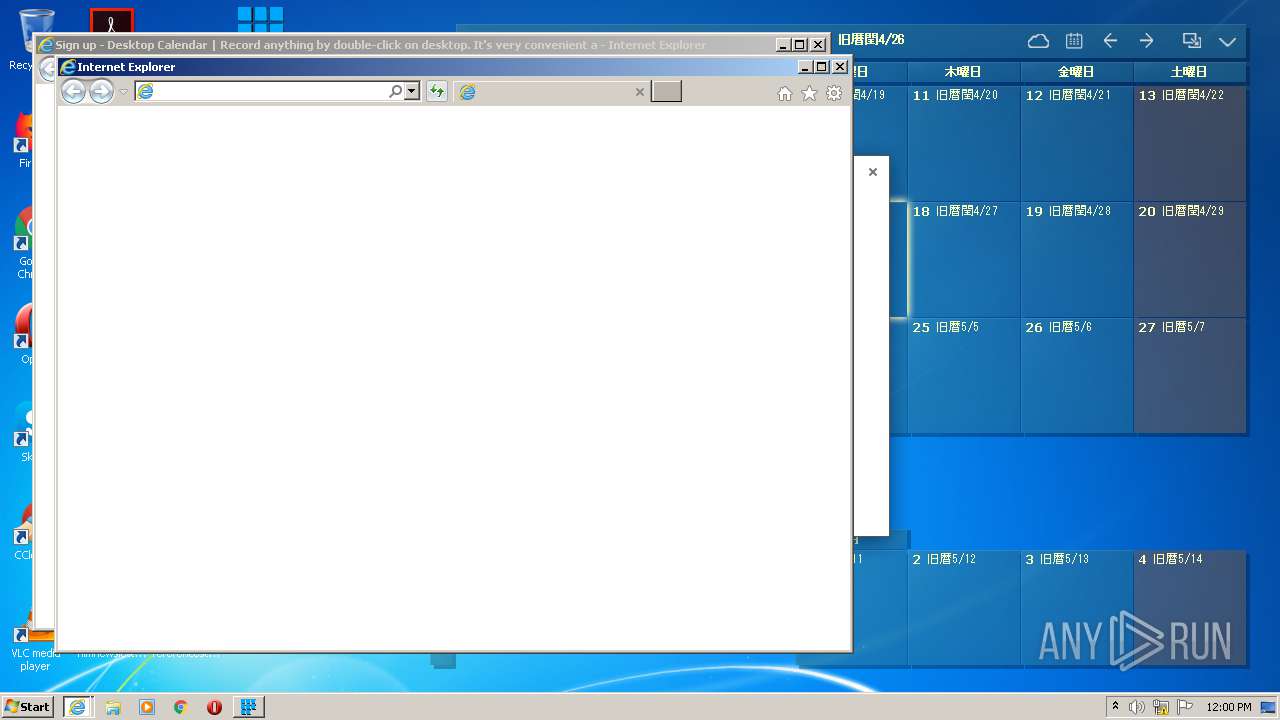The image size is (1280, 720).
Task: Open the network status tray icon
Action: [x=1161, y=707]
